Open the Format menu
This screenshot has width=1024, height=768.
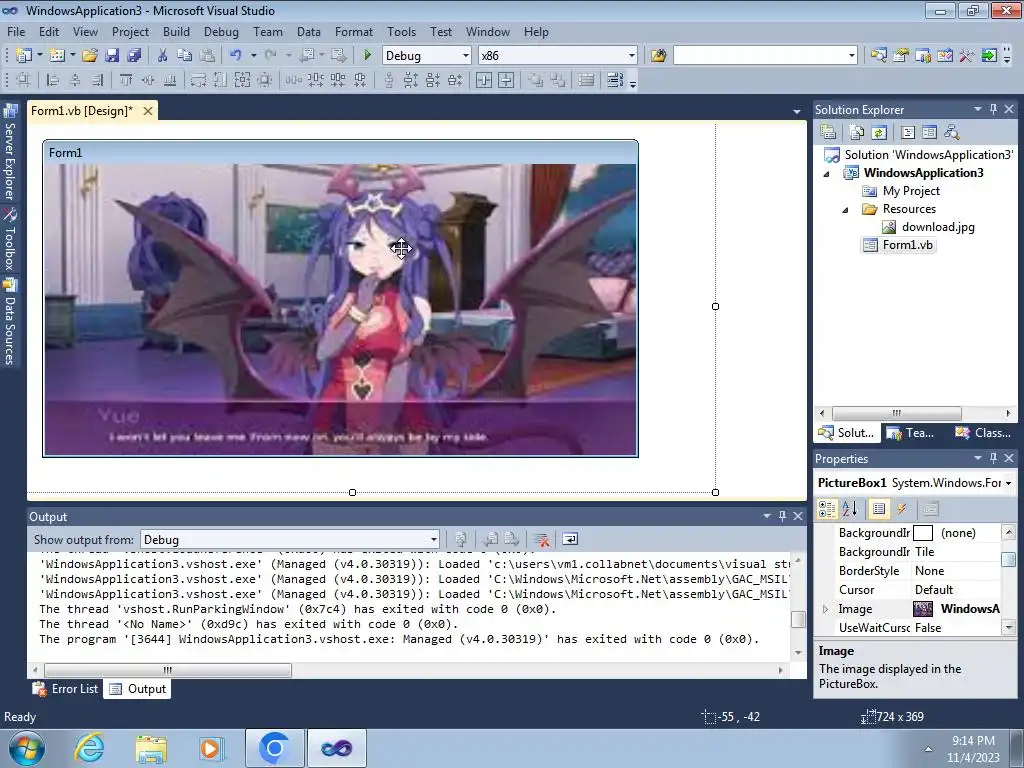pyautogui.click(x=353, y=31)
